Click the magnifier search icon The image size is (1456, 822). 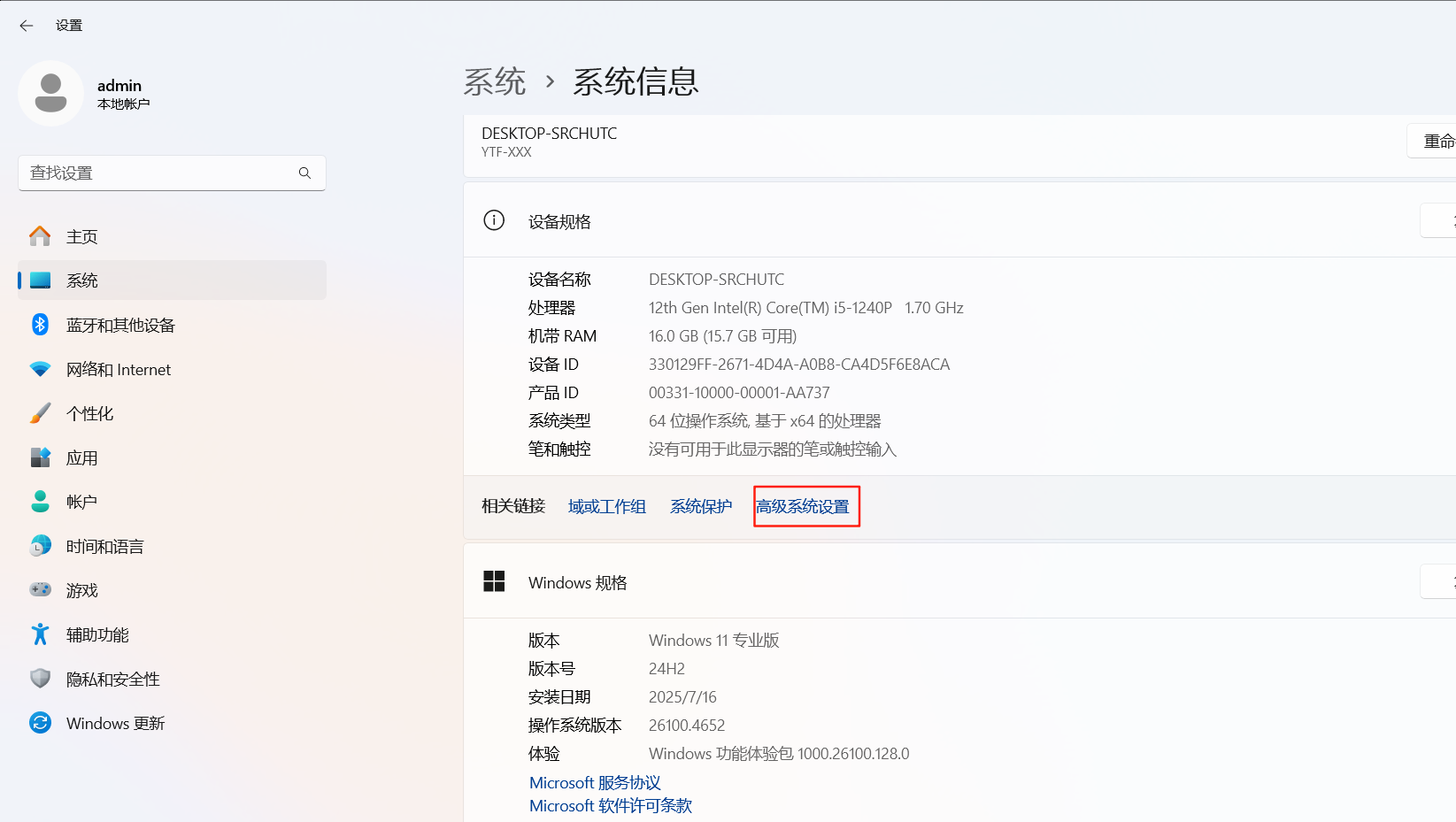click(304, 173)
